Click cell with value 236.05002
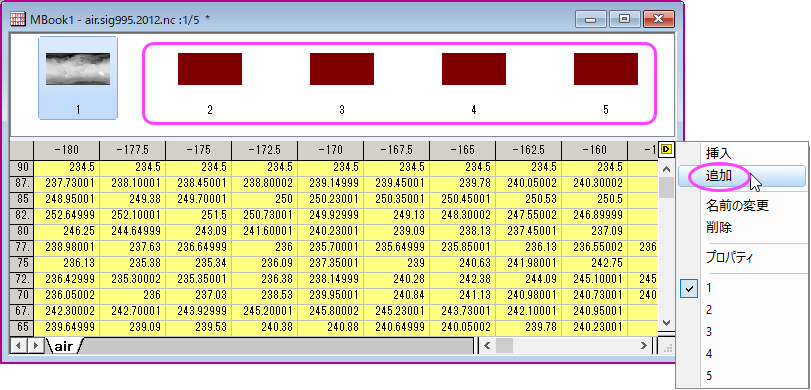The image size is (811, 390). point(67,296)
